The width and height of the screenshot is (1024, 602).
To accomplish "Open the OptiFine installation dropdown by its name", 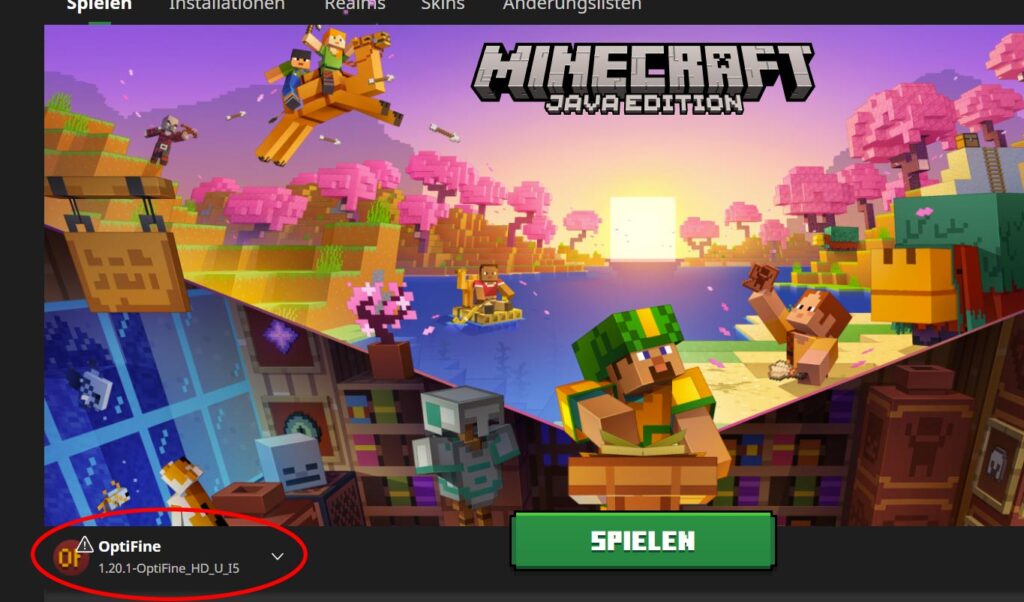I will (129, 547).
